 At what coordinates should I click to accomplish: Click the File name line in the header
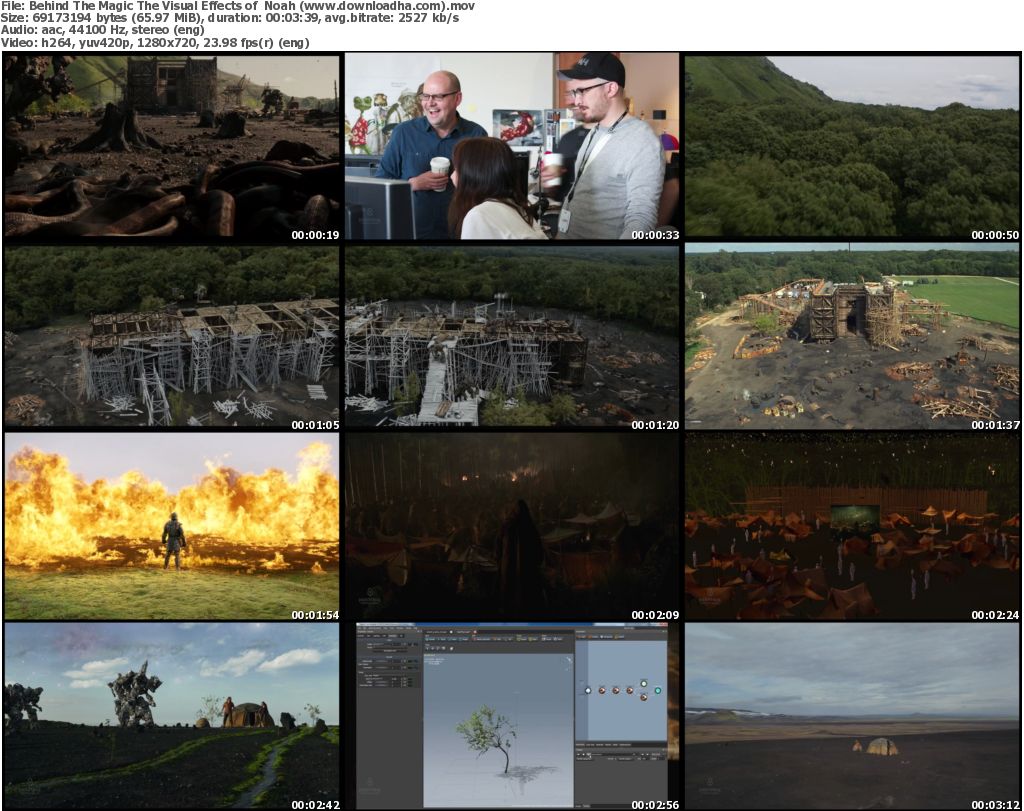click(x=238, y=6)
